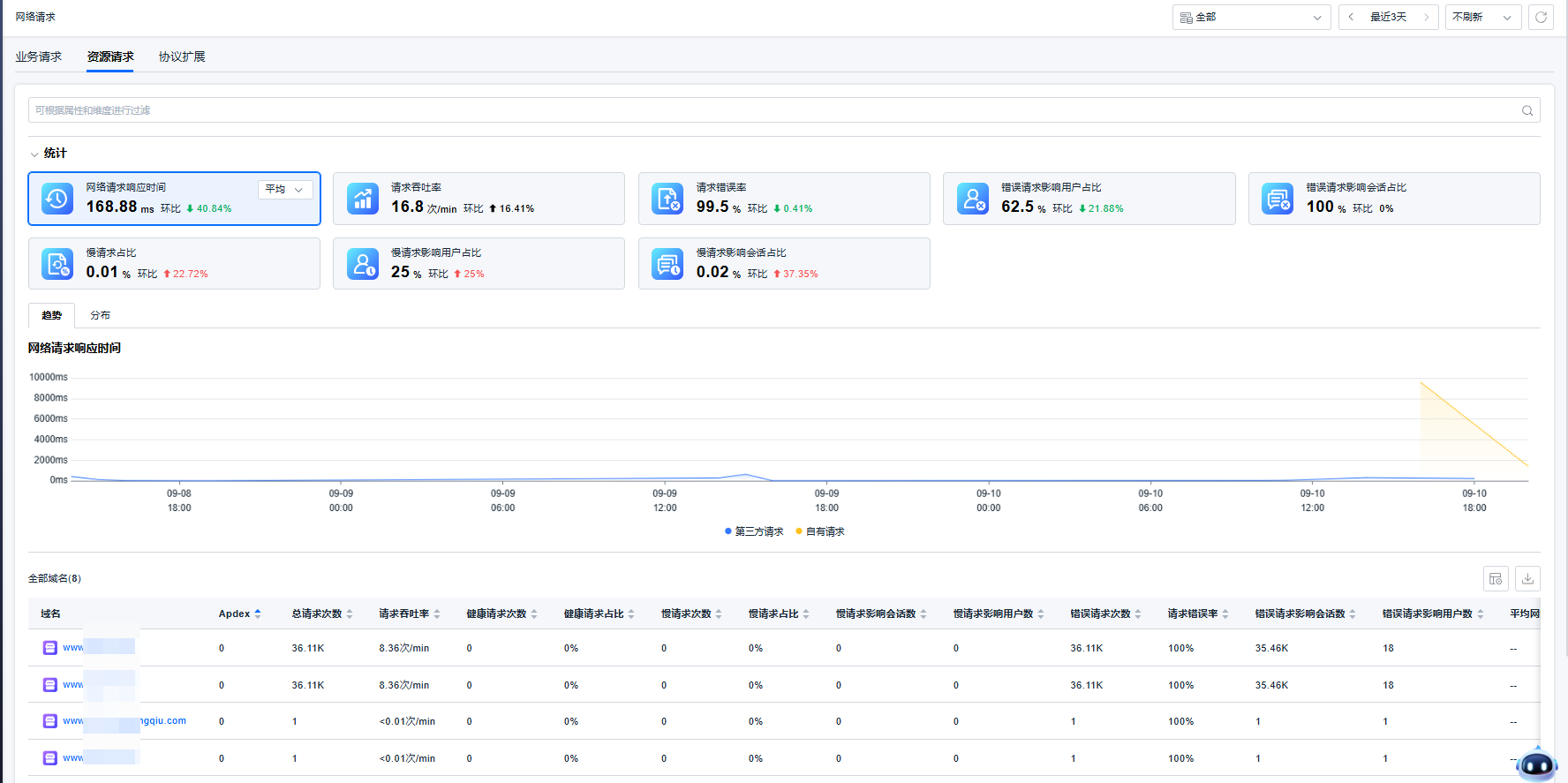Toggle 自有请求 legend series
The image size is (1568, 783).
coord(820,531)
